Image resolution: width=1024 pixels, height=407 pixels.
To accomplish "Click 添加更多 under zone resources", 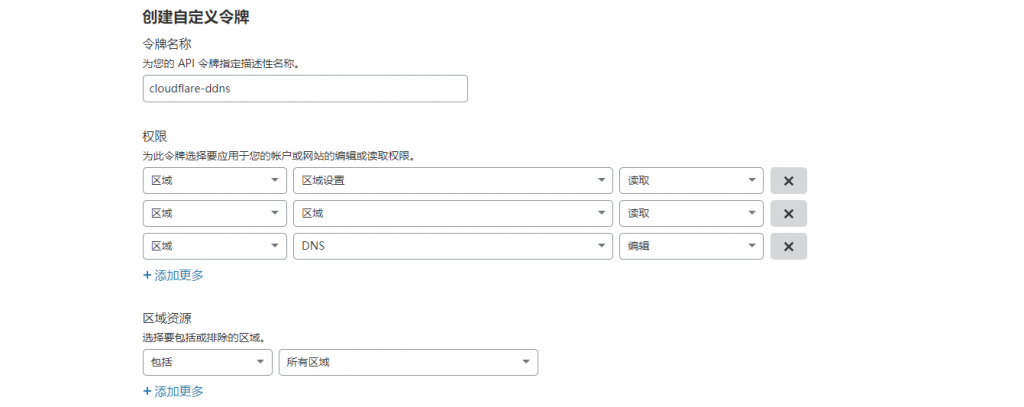I will 173,392.
